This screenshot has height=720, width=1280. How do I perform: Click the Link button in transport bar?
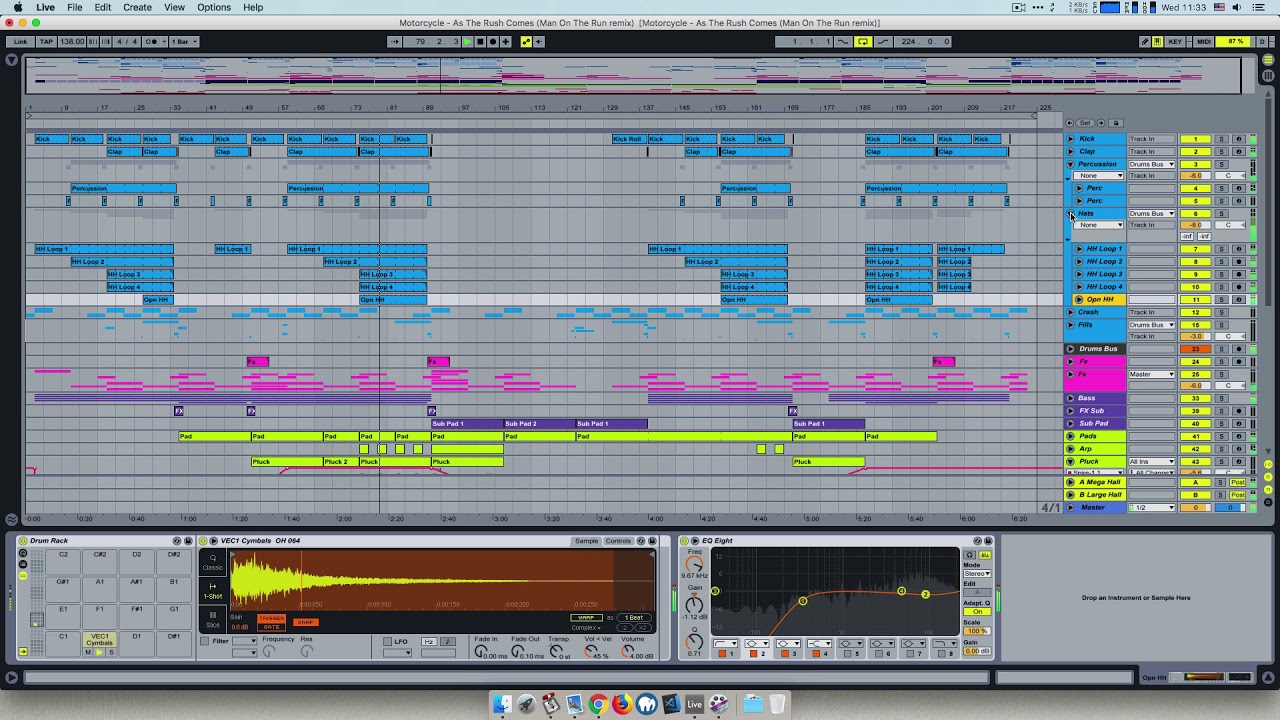coord(21,42)
